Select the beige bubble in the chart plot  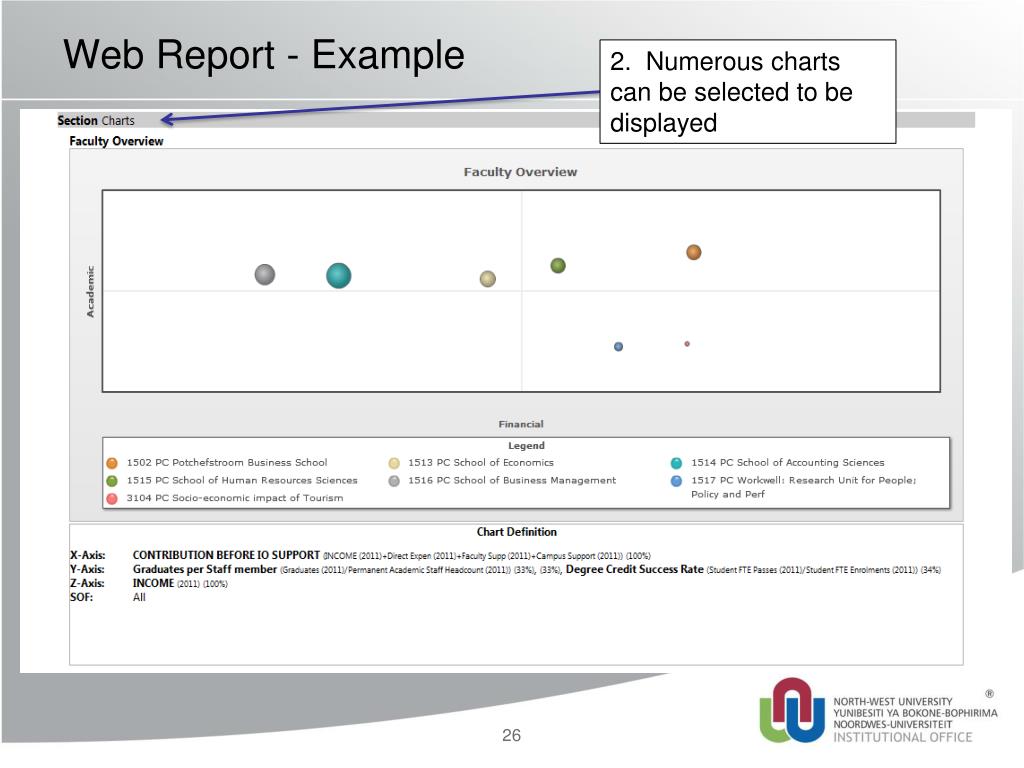tap(487, 278)
